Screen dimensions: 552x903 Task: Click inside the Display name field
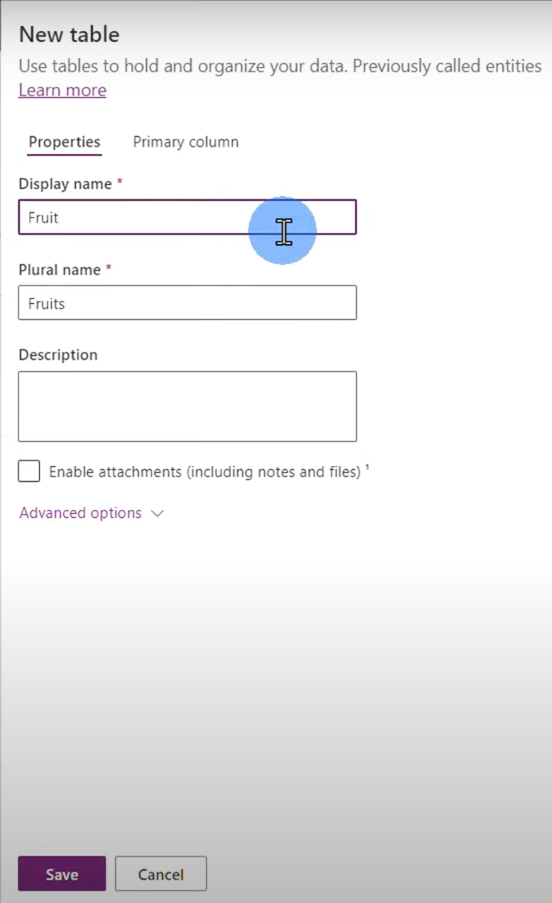[187, 217]
